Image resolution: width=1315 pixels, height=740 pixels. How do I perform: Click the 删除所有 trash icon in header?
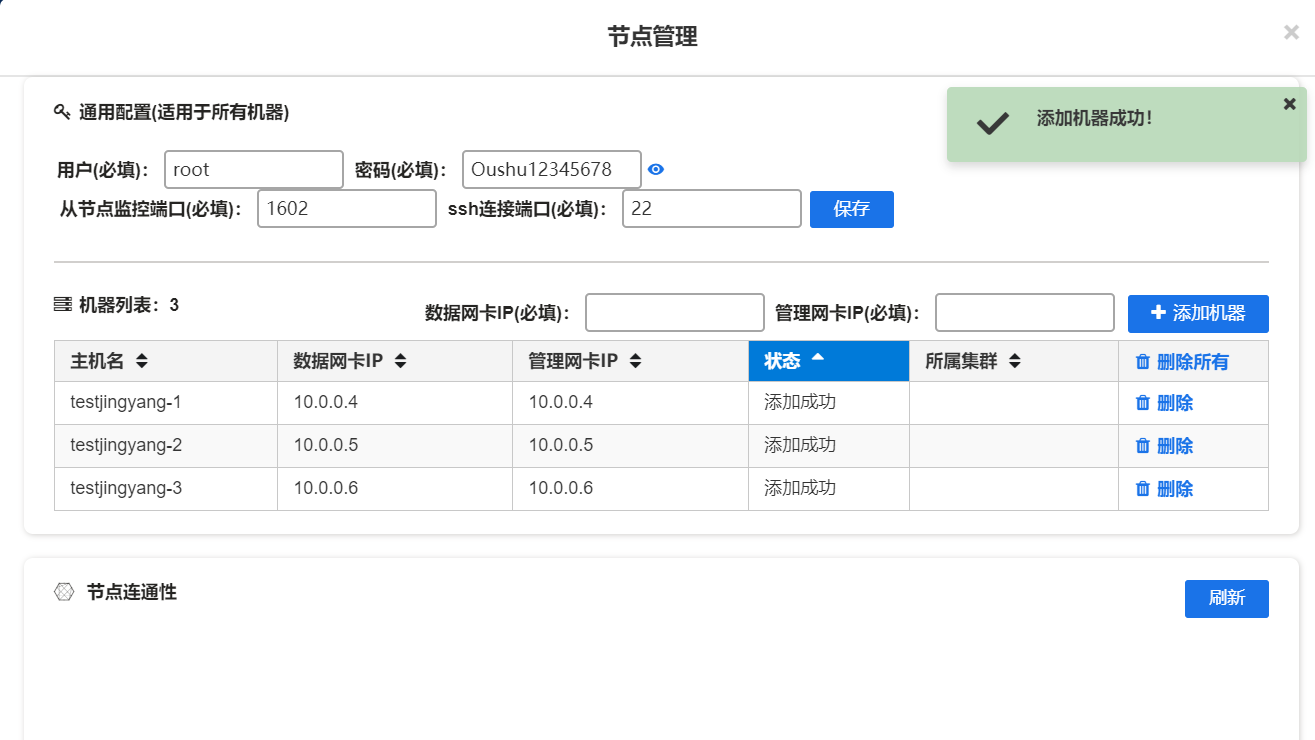(1143, 362)
